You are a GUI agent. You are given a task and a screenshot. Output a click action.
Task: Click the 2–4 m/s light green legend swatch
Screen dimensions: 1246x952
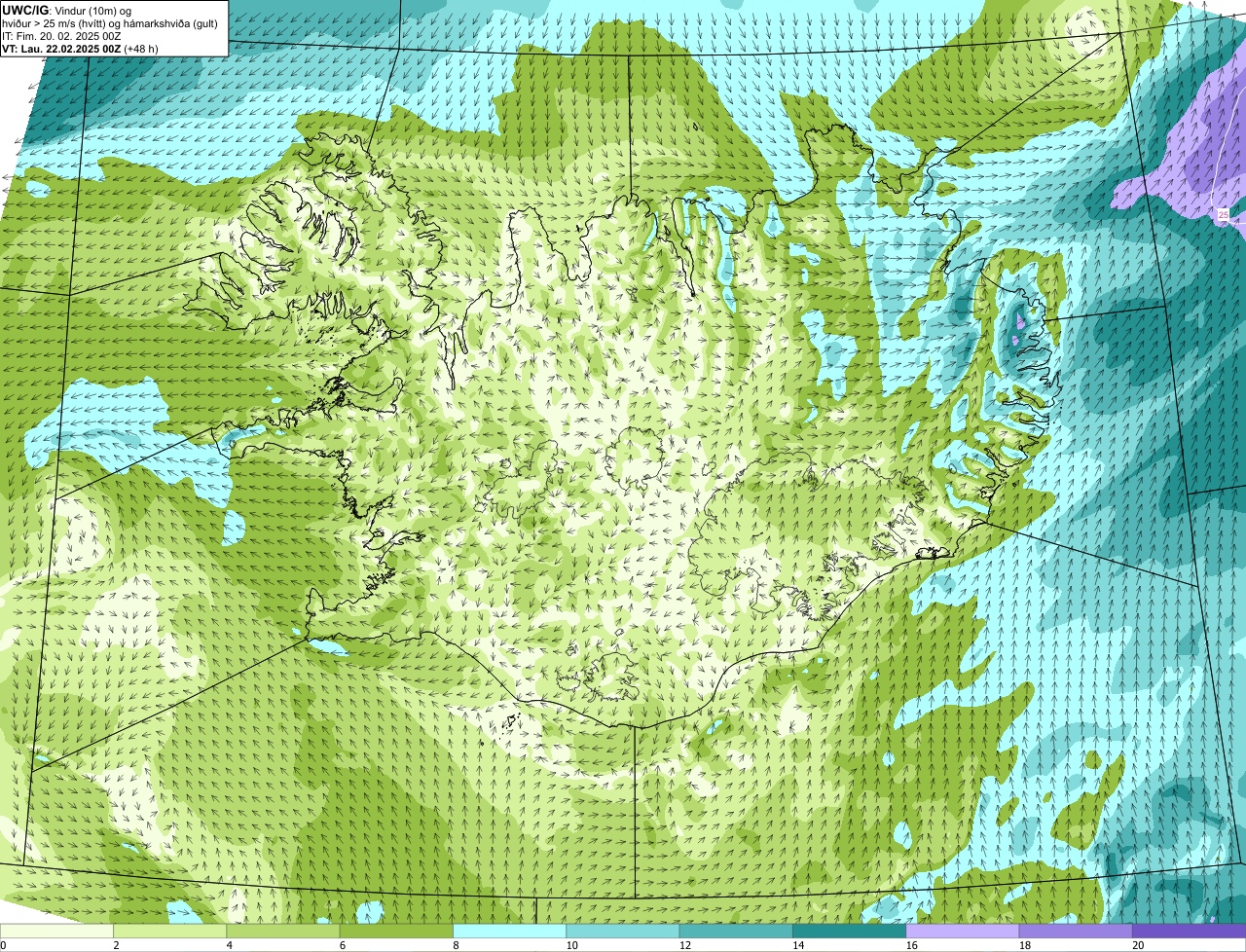tap(170, 931)
